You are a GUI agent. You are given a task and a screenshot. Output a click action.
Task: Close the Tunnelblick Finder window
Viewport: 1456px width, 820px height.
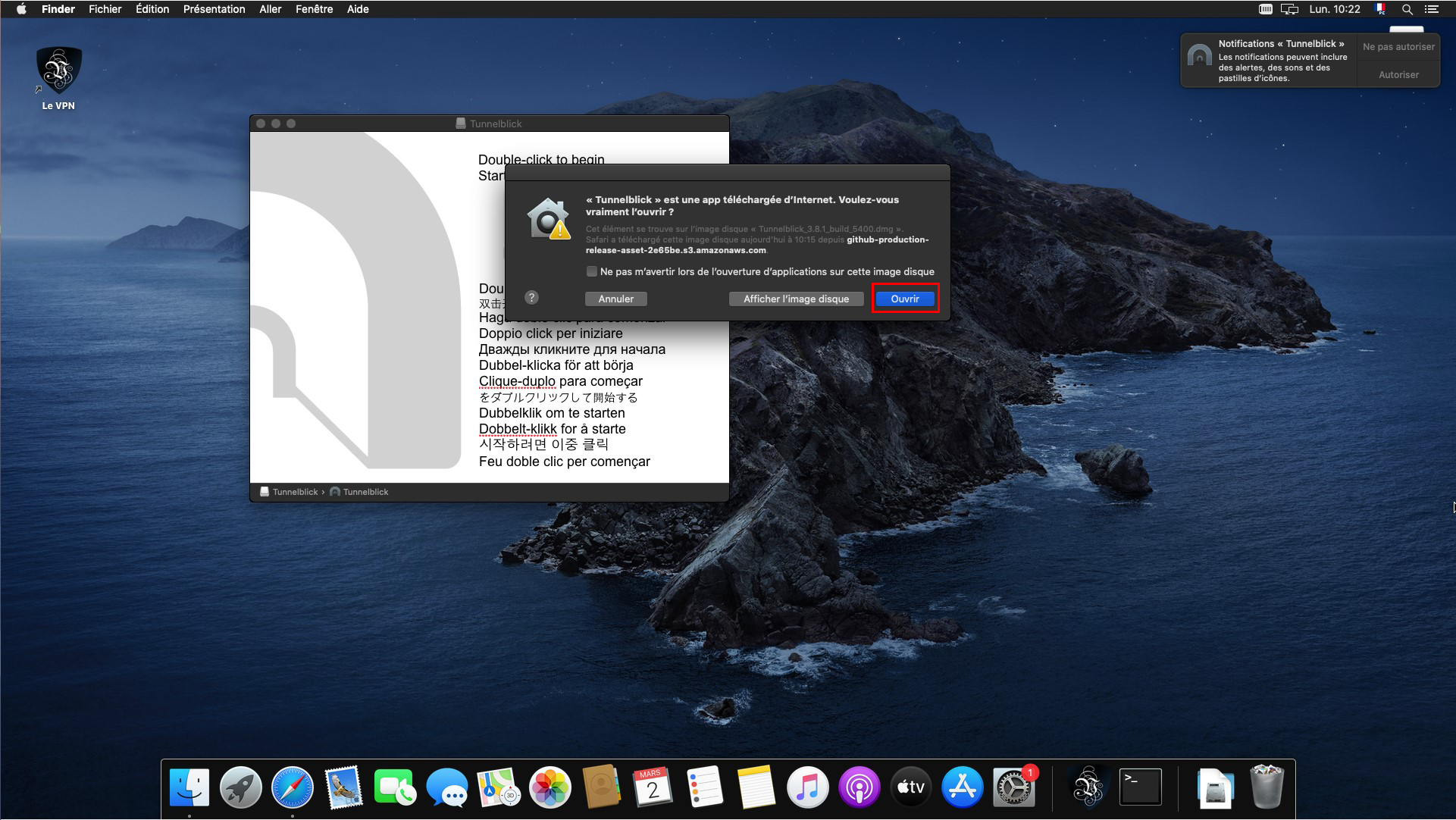pos(261,124)
